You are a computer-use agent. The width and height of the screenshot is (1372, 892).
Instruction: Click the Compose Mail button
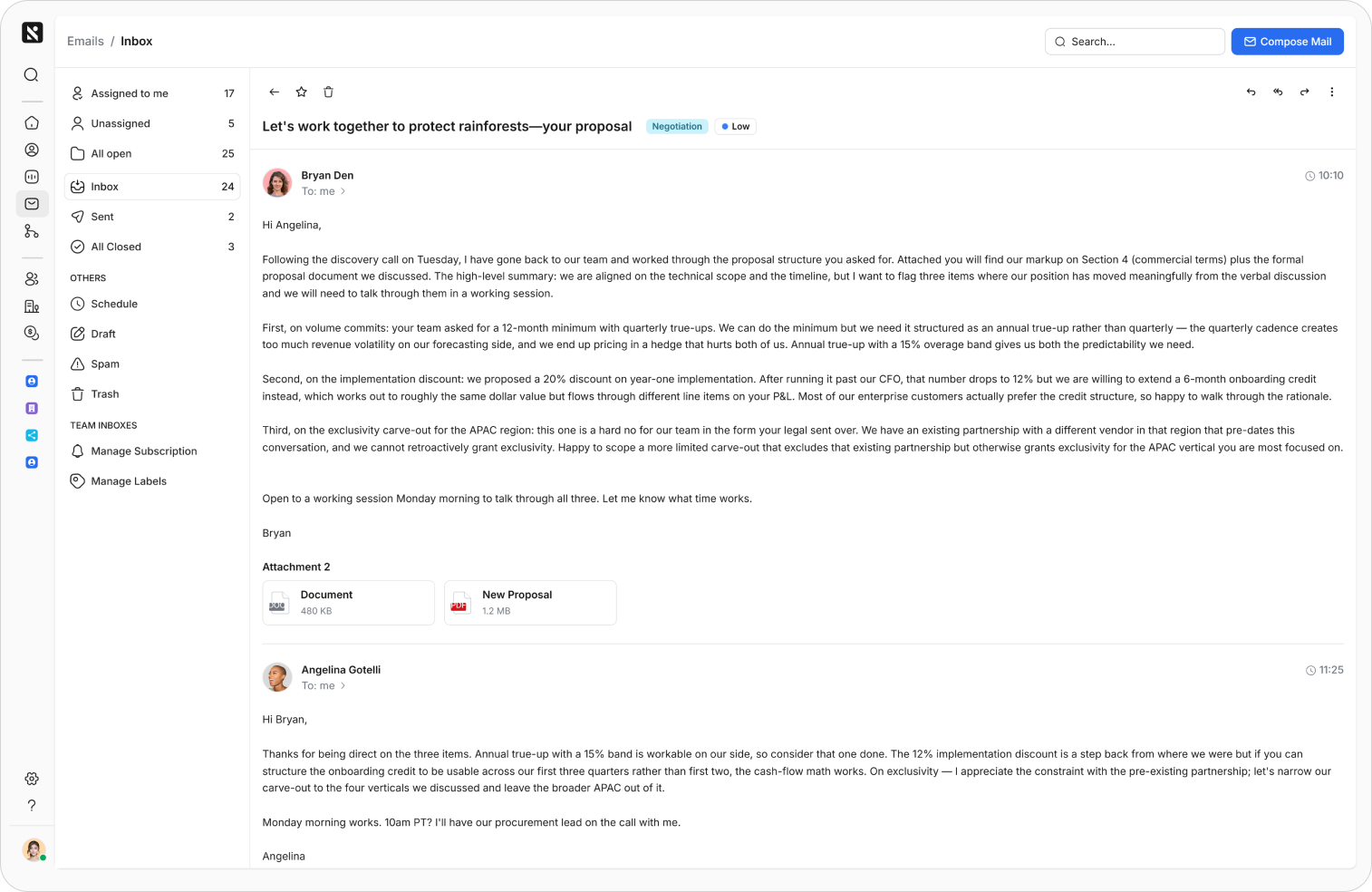[x=1287, y=42]
